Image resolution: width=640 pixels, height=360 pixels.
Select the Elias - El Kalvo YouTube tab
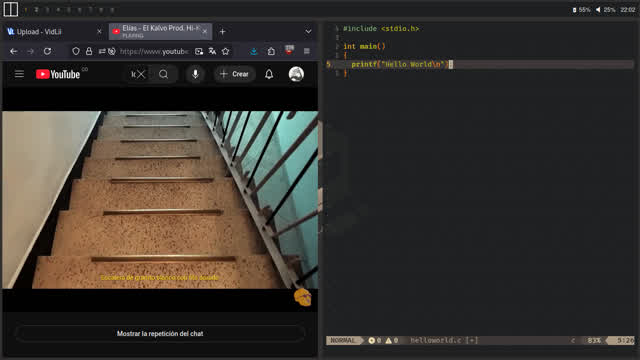(161, 31)
